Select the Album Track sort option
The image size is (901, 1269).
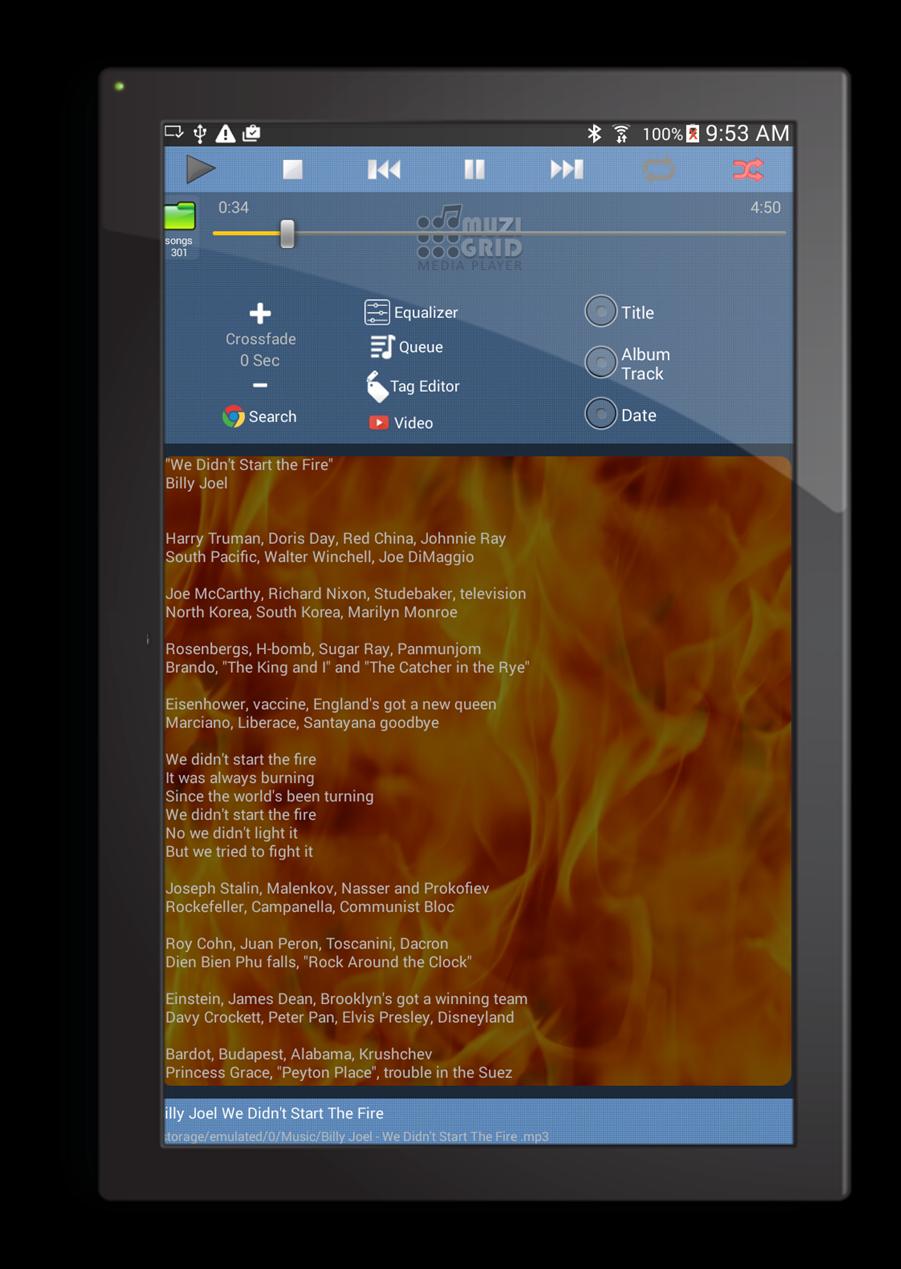tap(601, 363)
